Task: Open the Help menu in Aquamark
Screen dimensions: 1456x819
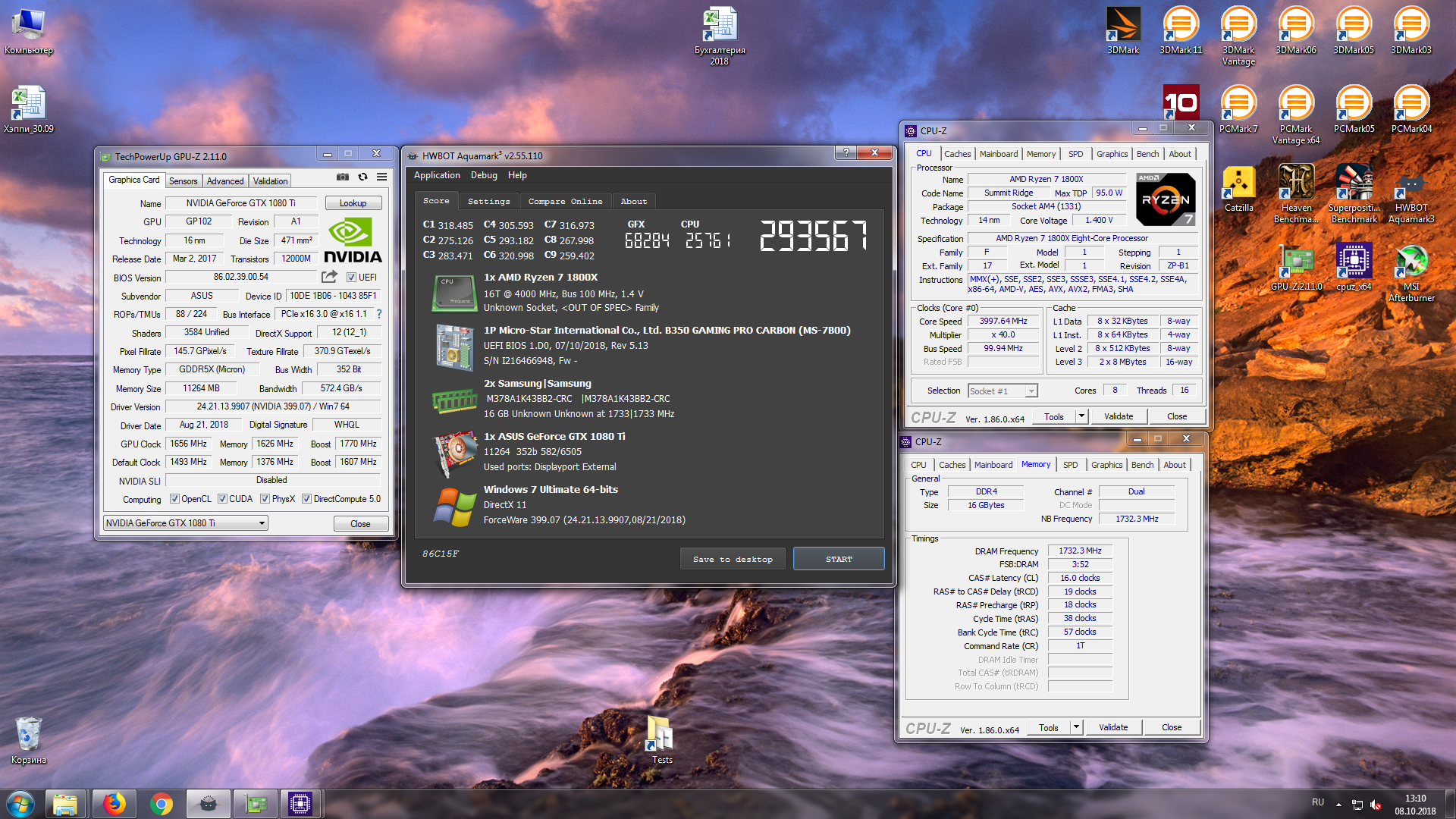Action: [517, 175]
